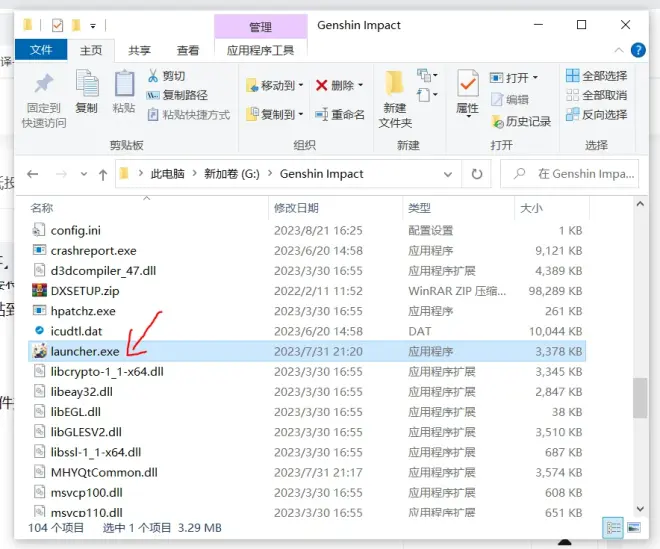Select launcher.exe
This screenshot has width=660, height=549.
point(307,351)
